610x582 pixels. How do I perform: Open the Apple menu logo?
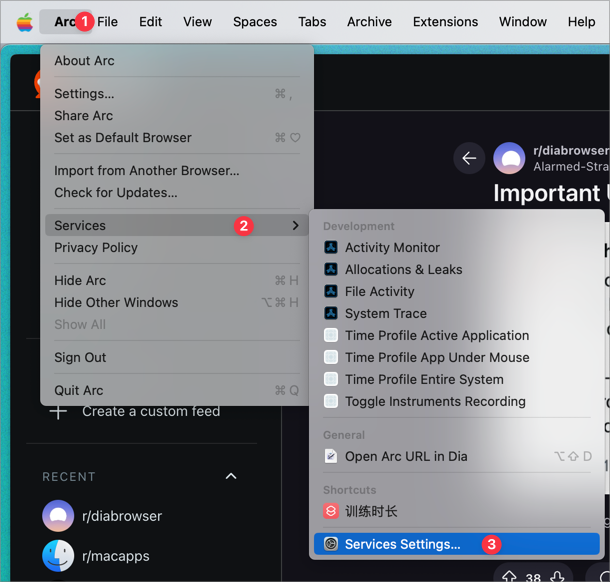coord(25,22)
